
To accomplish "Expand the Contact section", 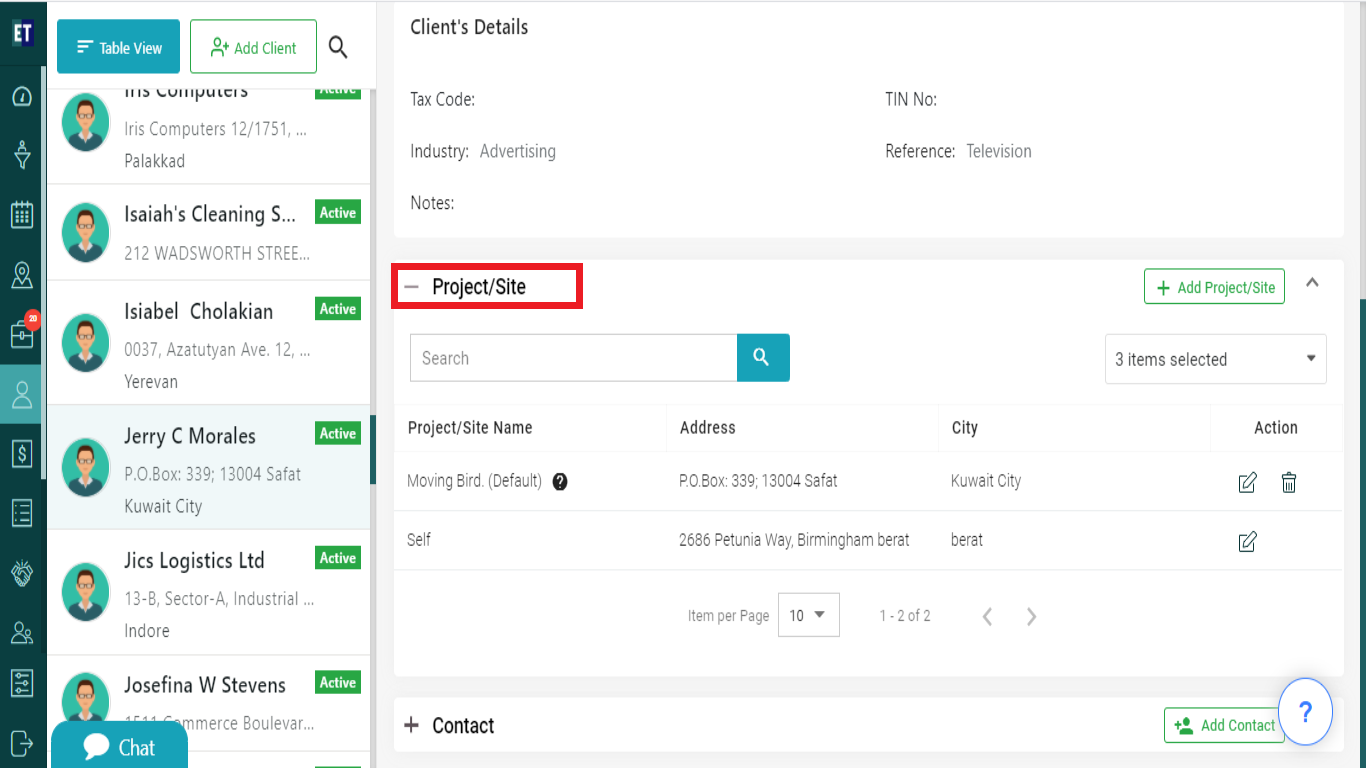I will point(411,725).
